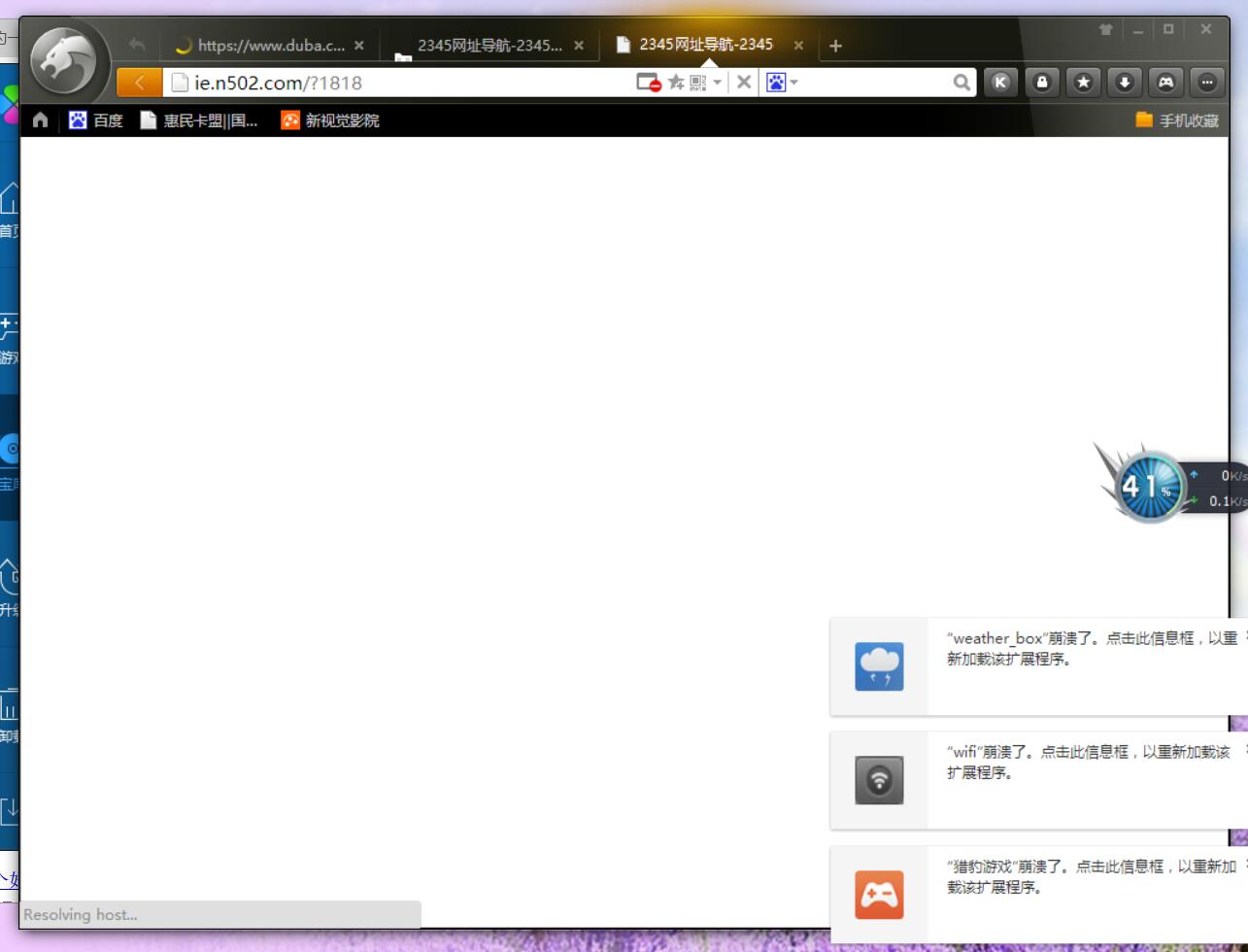Expand the address bar dropdown arrow
The image size is (1248, 952).
tap(718, 83)
